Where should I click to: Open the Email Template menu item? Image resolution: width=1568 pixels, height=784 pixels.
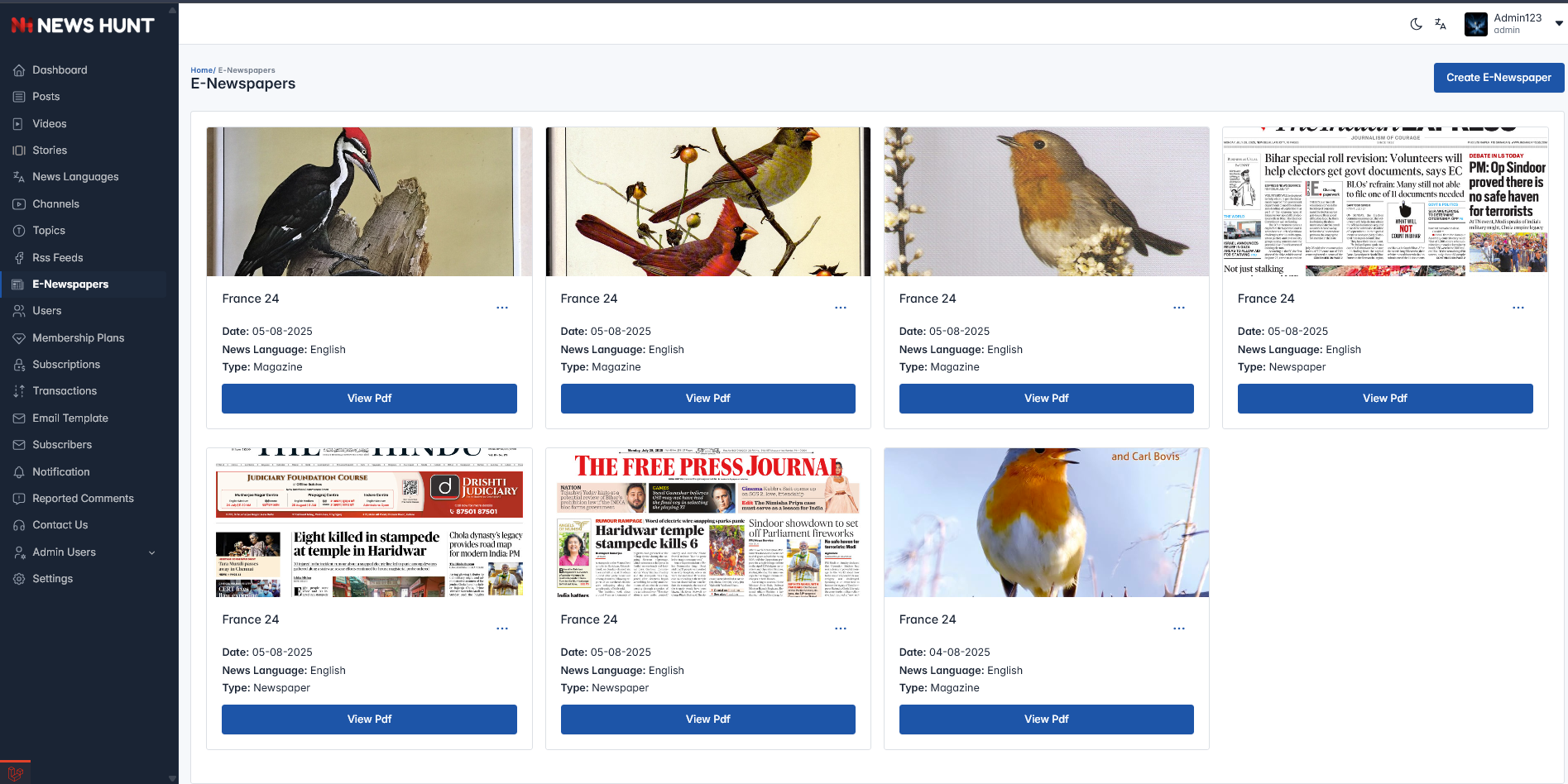[x=70, y=418]
